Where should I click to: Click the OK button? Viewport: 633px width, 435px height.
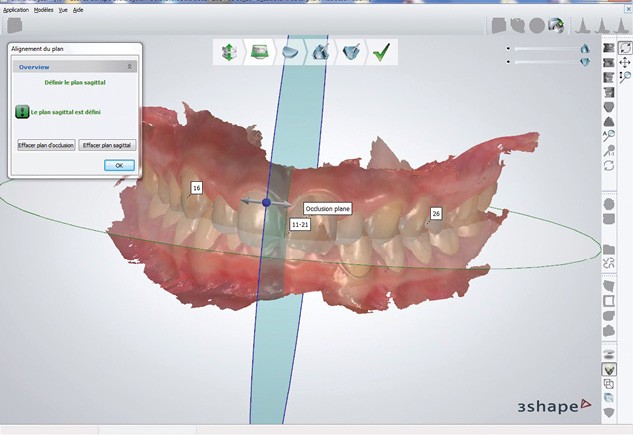tap(118, 165)
